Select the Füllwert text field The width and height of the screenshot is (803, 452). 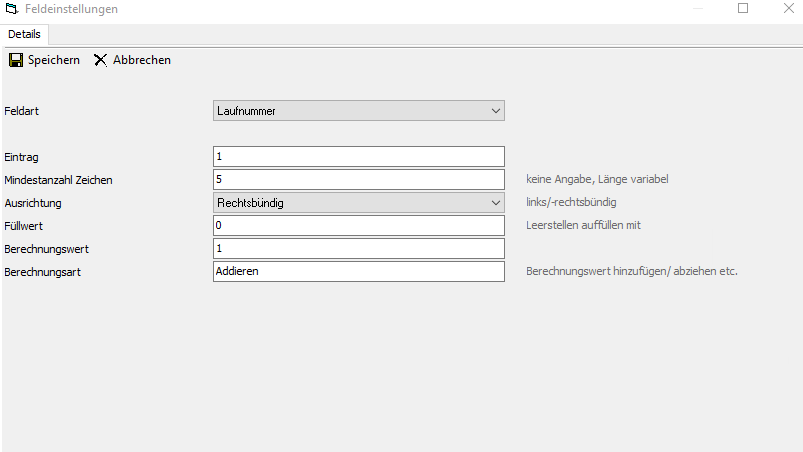(358, 226)
